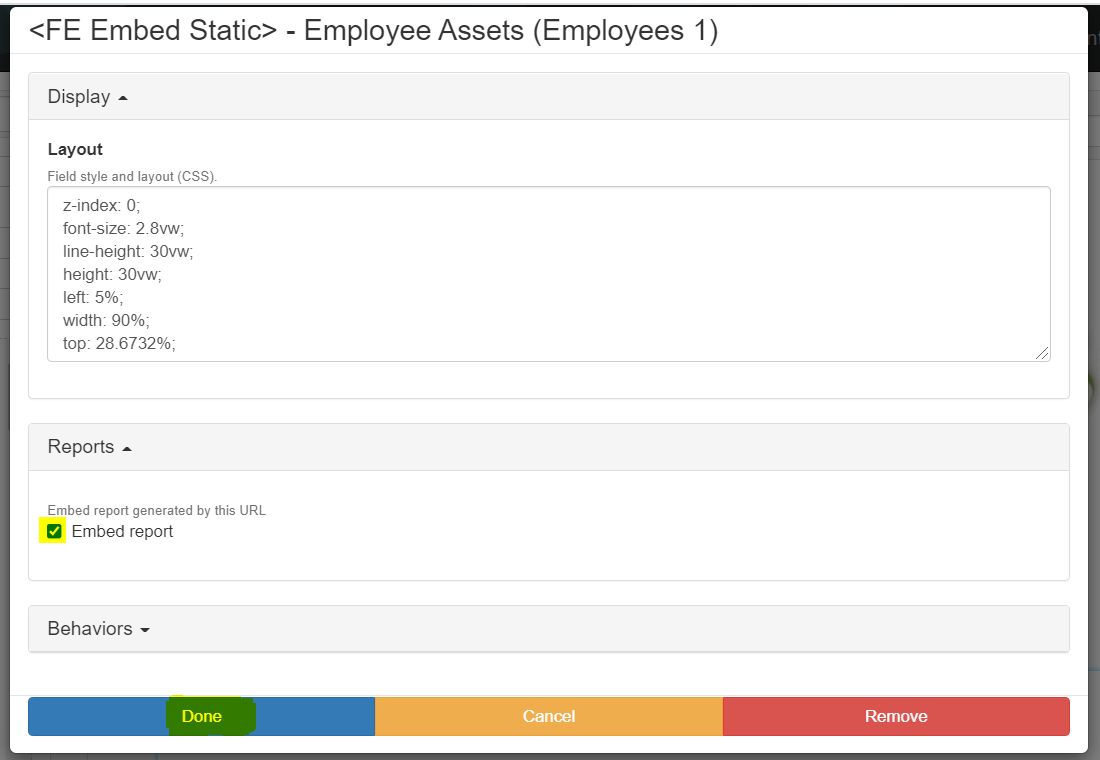Image resolution: width=1100 pixels, height=760 pixels.
Task: Click the 'top: 28.6732%;' line
Action: 119,343
